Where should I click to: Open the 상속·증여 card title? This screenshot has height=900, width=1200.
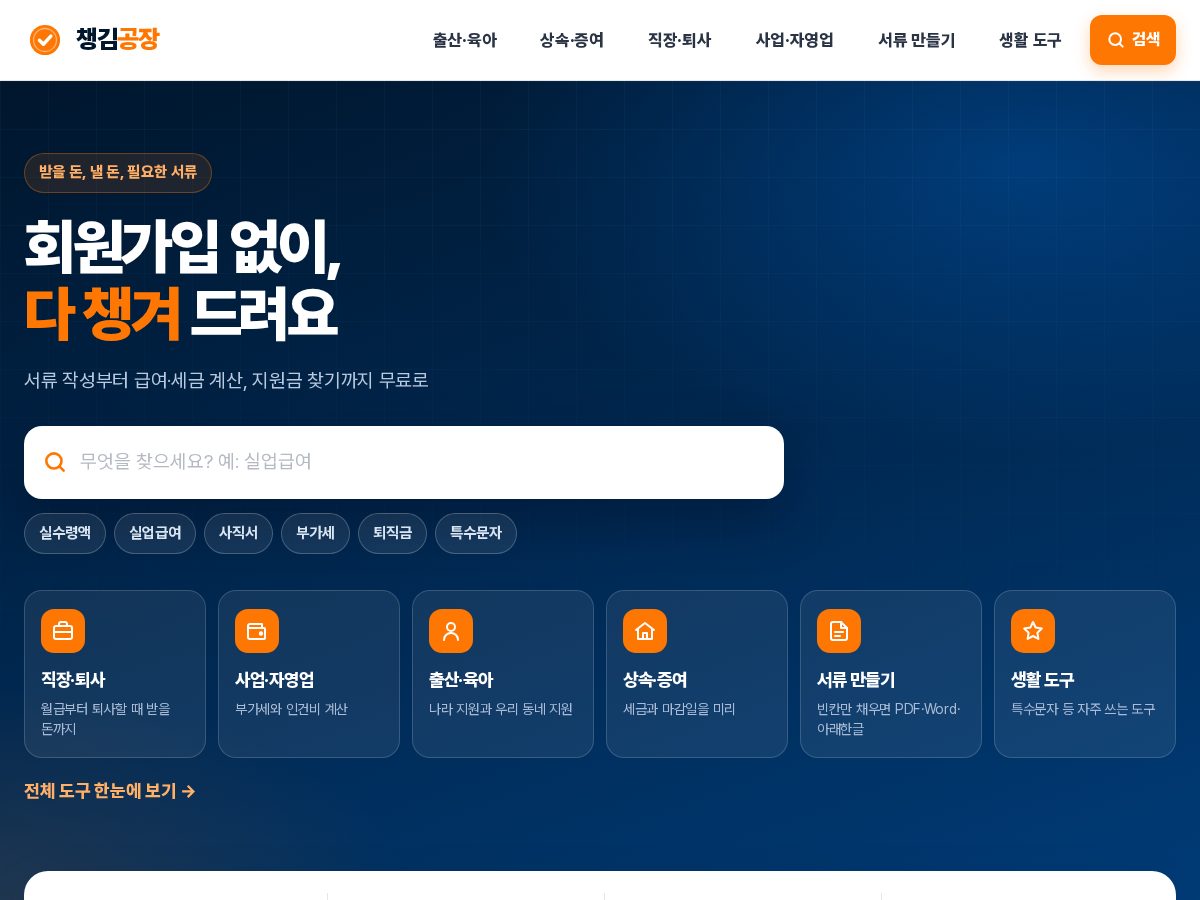coord(655,680)
